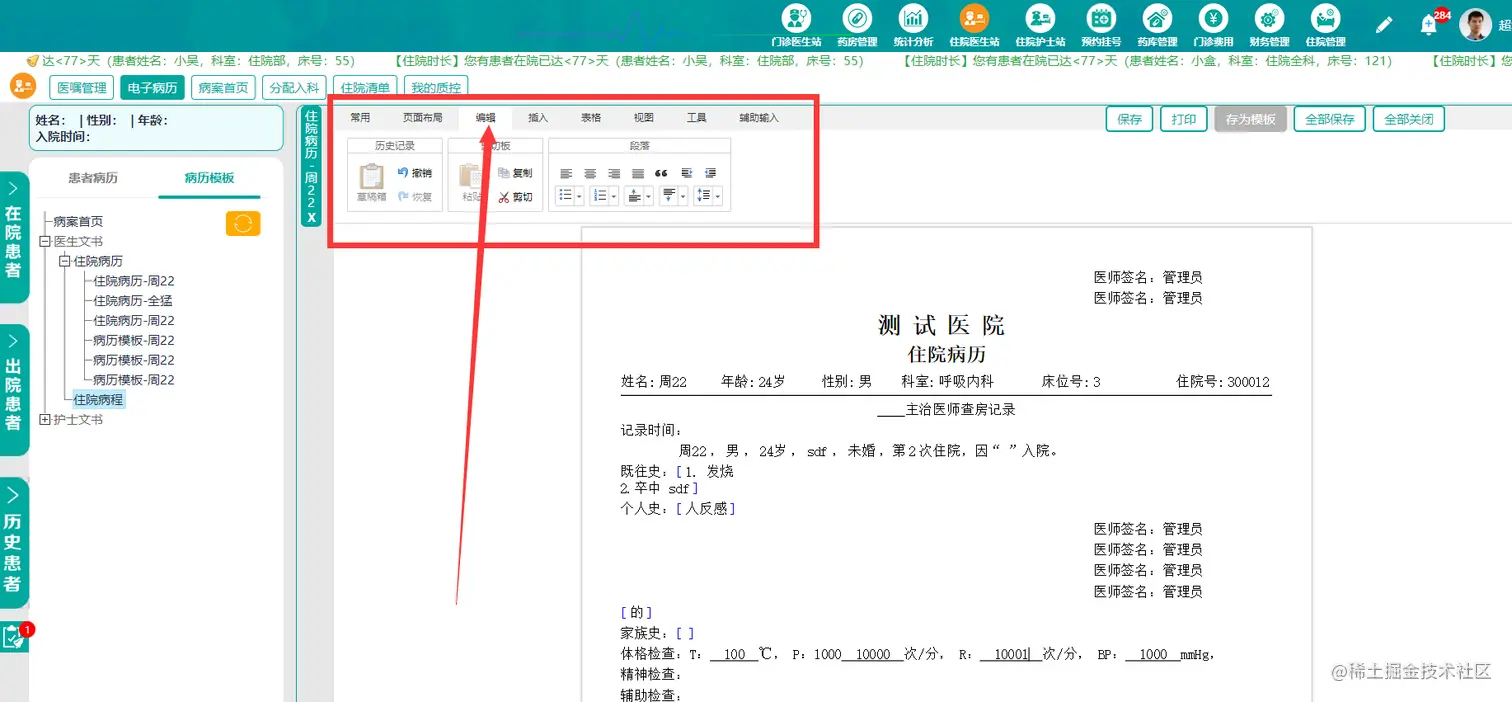Click the 打印 print button
Screen dimensions: 1512x702
(1183, 119)
